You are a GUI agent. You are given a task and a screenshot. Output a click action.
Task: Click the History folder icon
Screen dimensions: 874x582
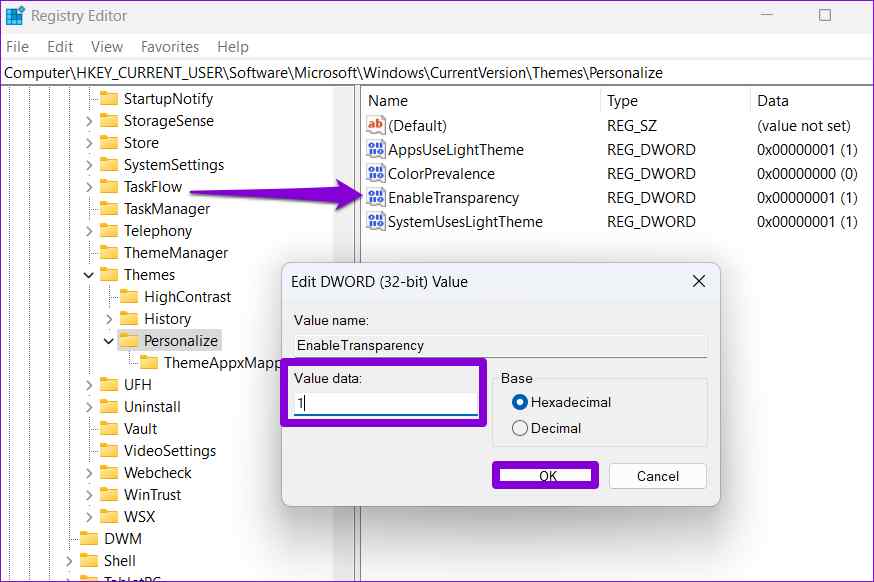[x=129, y=318]
